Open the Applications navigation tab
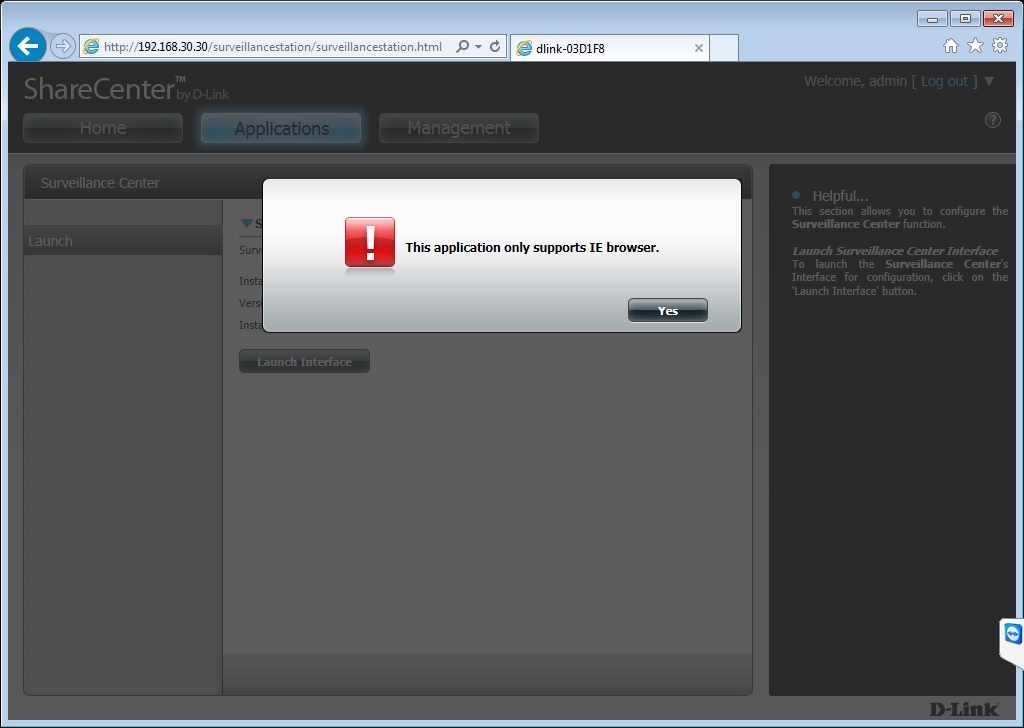The height and width of the screenshot is (728, 1024). (281, 128)
